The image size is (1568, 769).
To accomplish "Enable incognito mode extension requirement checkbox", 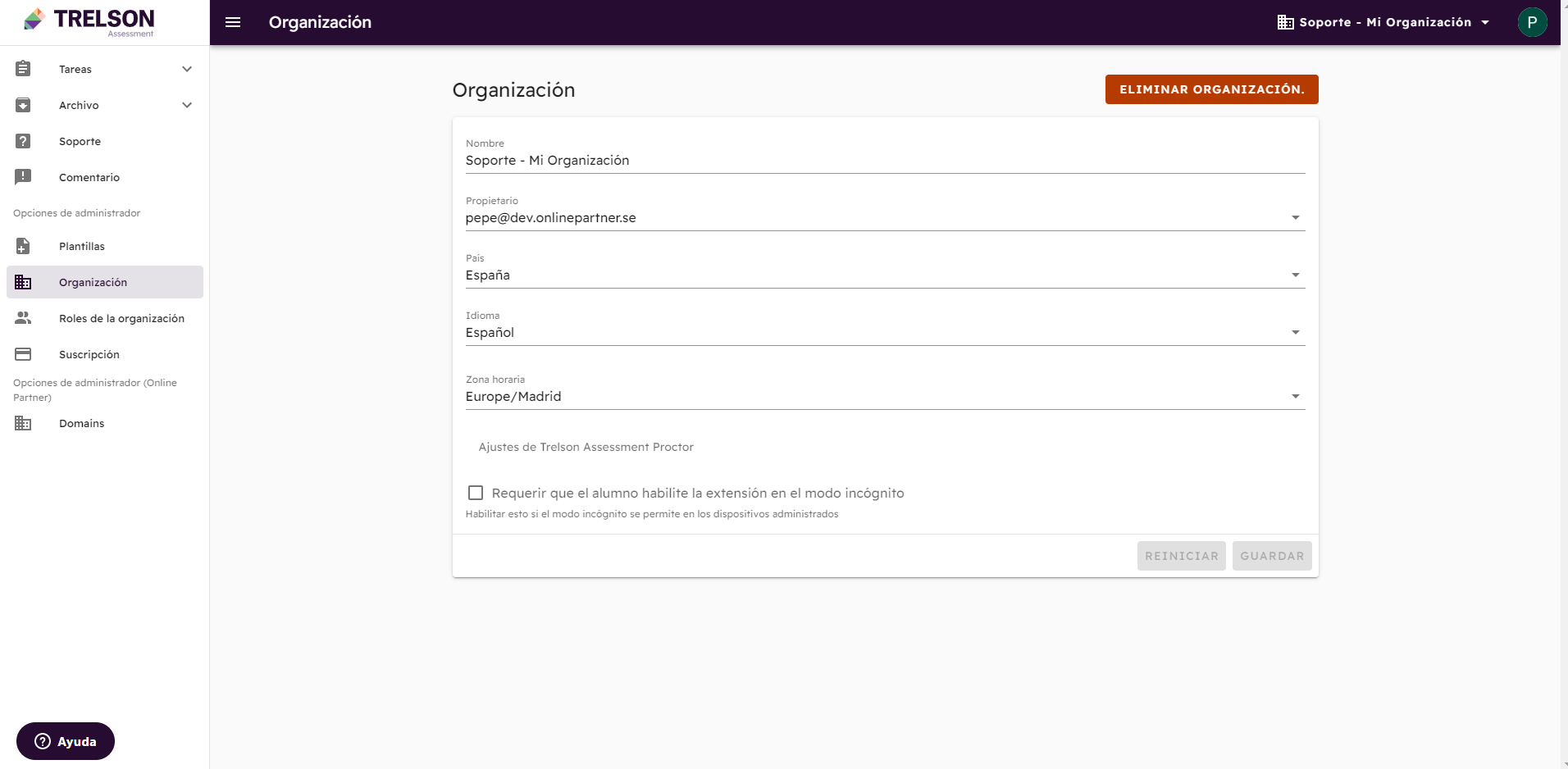I will [476, 493].
